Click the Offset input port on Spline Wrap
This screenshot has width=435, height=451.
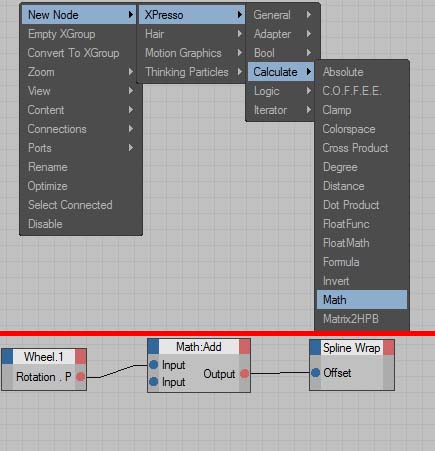click(x=316, y=373)
